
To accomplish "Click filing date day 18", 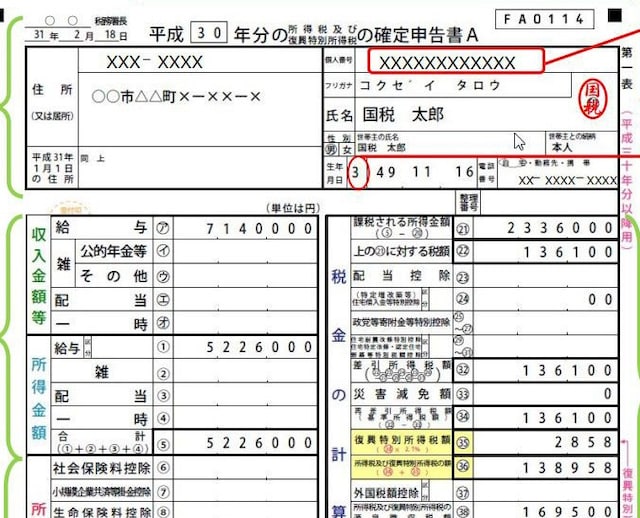I will [x=111, y=35].
